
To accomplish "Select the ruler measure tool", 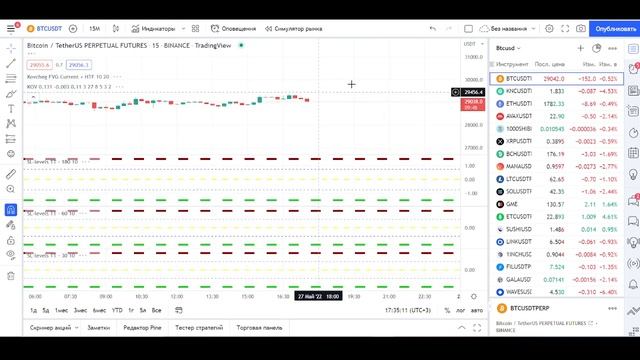I will [x=11, y=174].
